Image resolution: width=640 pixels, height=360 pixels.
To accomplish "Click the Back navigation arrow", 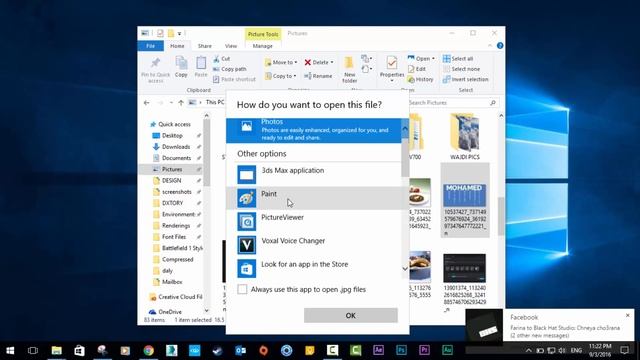I will pyautogui.click(x=147, y=102).
